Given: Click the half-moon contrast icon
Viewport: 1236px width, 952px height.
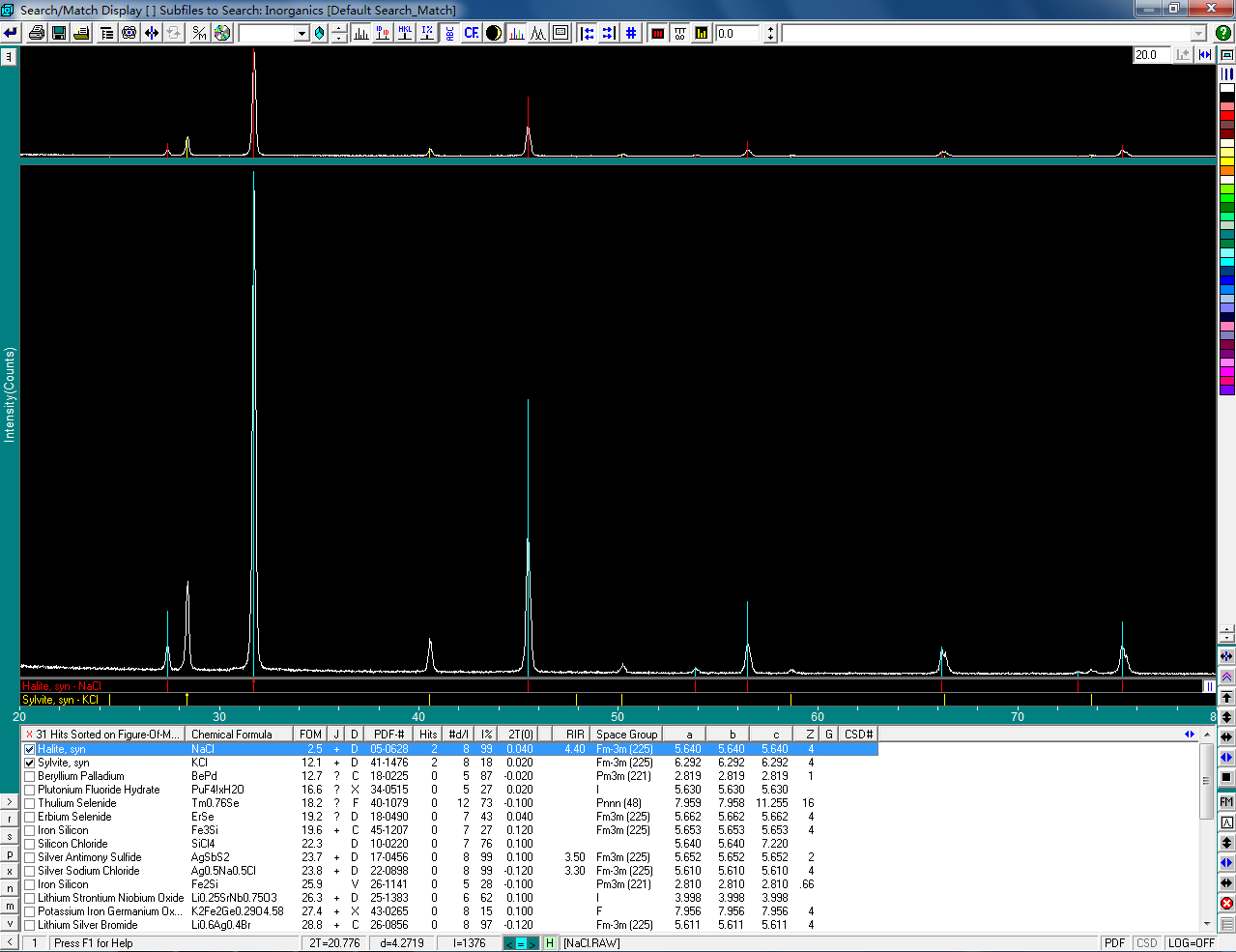Looking at the screenshot, I should (x=494, y=33).
